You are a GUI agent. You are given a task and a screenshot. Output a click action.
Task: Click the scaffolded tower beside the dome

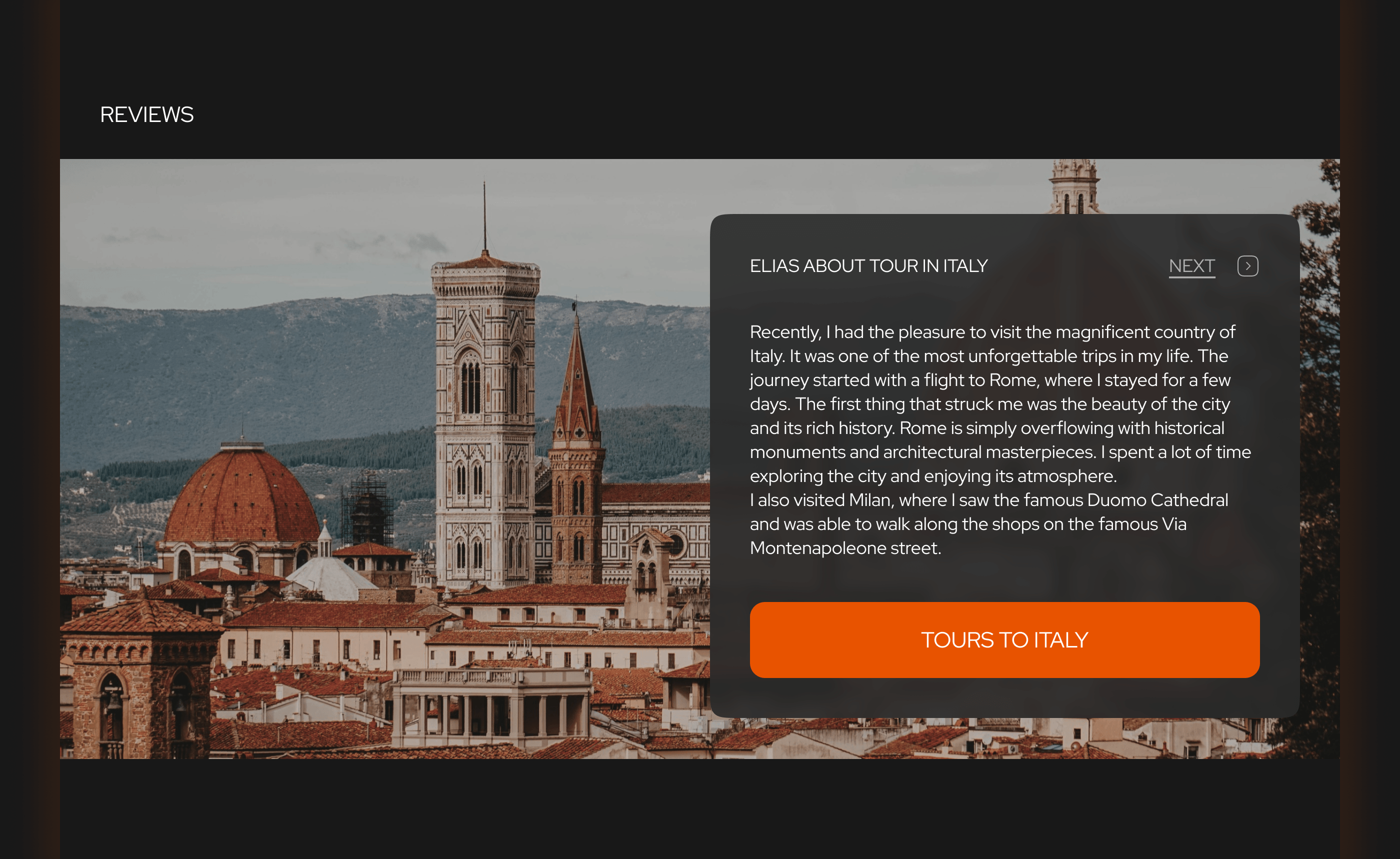[x=368, y=511]
